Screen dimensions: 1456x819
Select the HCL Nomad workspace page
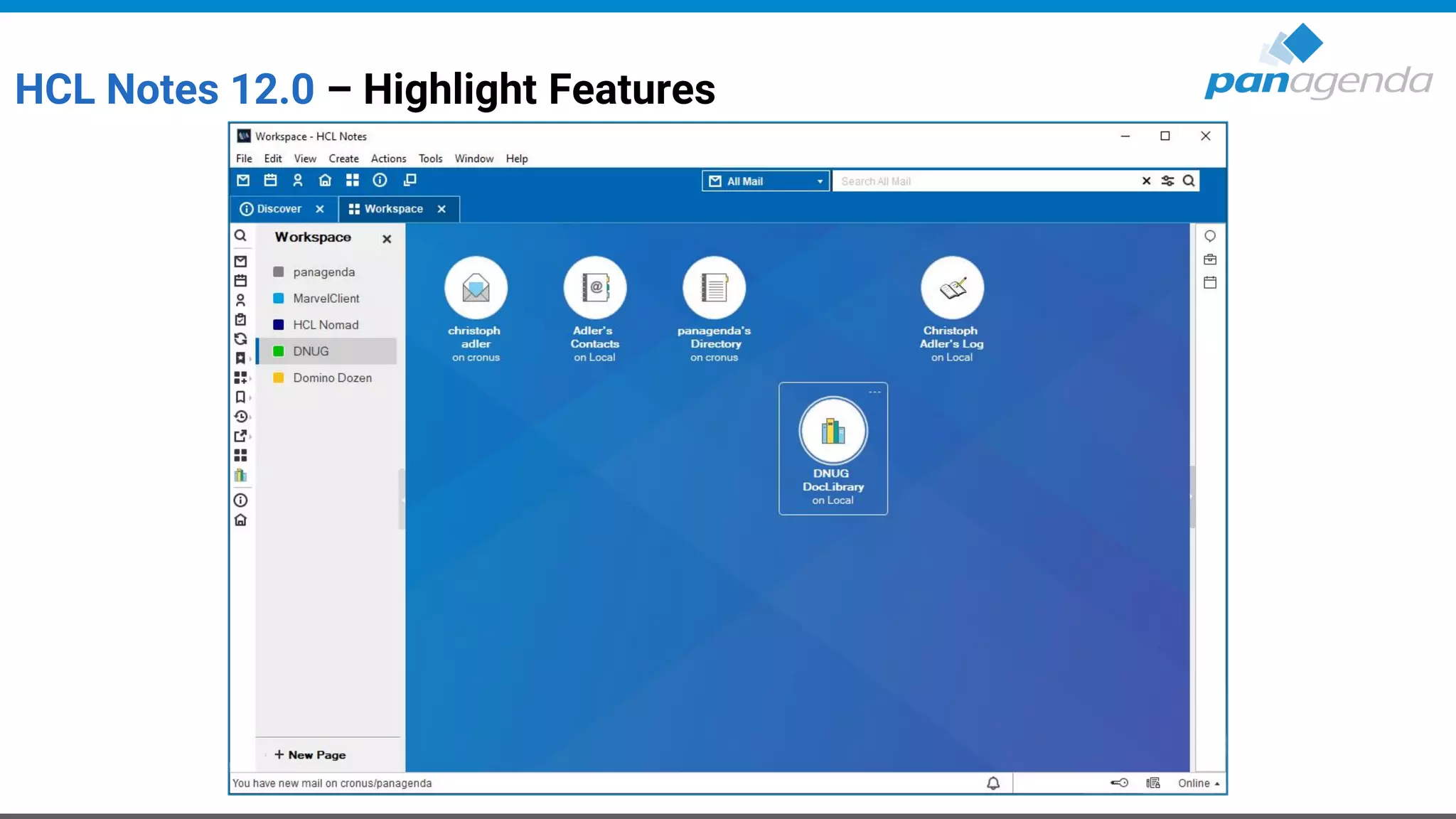click(326, 325)
